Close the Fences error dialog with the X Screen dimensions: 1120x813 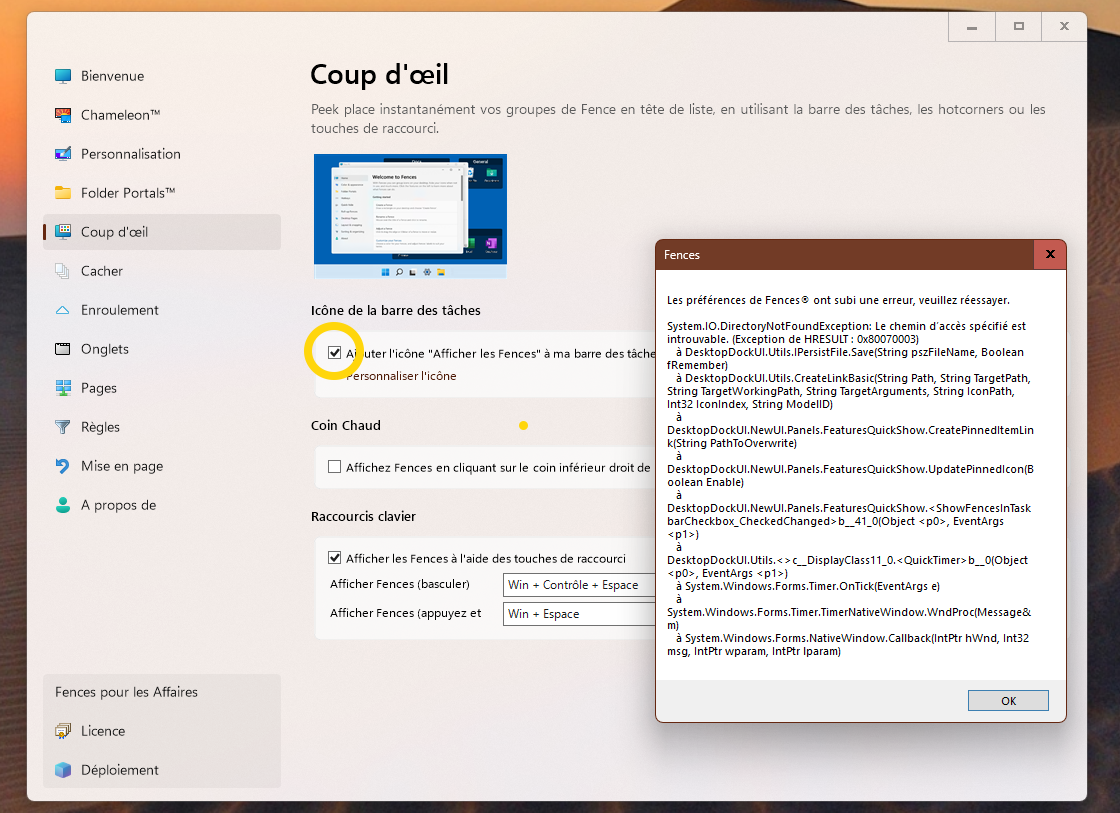pyautogui.click(x=1049, y=255)
